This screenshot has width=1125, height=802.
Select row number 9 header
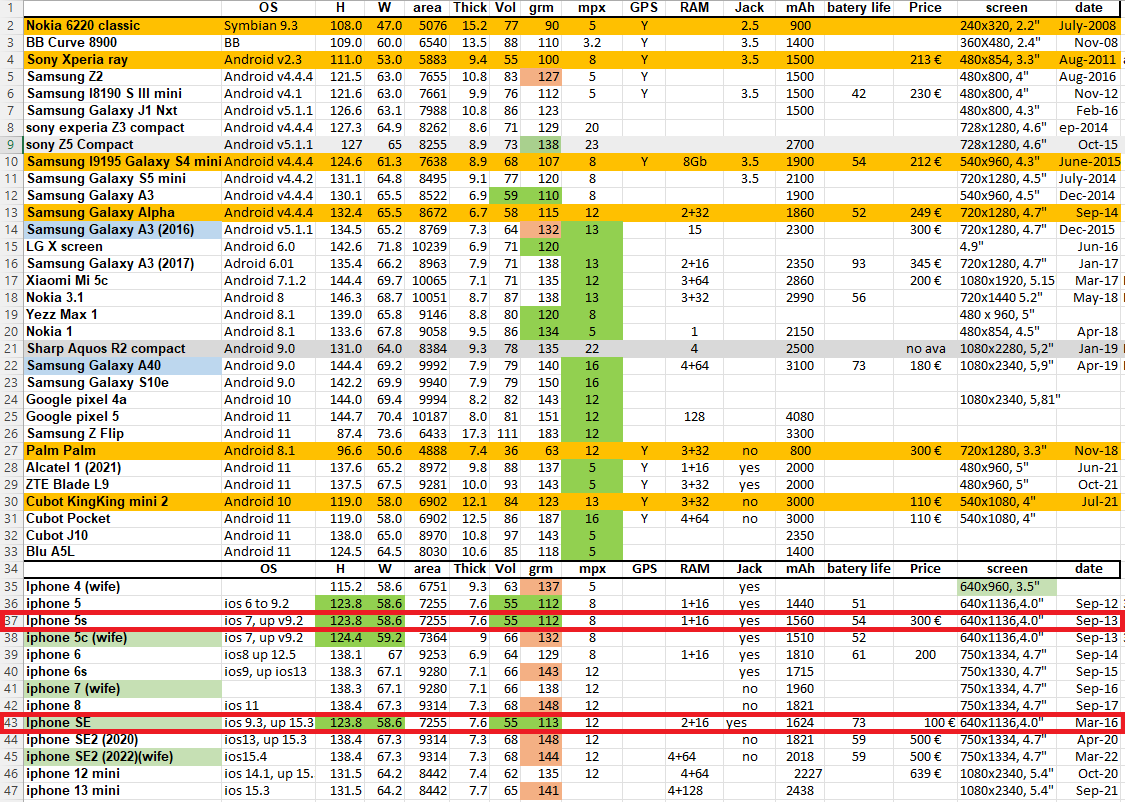click(x=11, y=144)
